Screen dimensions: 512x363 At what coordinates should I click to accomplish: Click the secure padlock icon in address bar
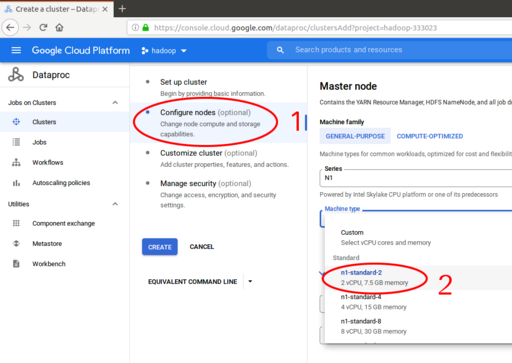point(146,27)
